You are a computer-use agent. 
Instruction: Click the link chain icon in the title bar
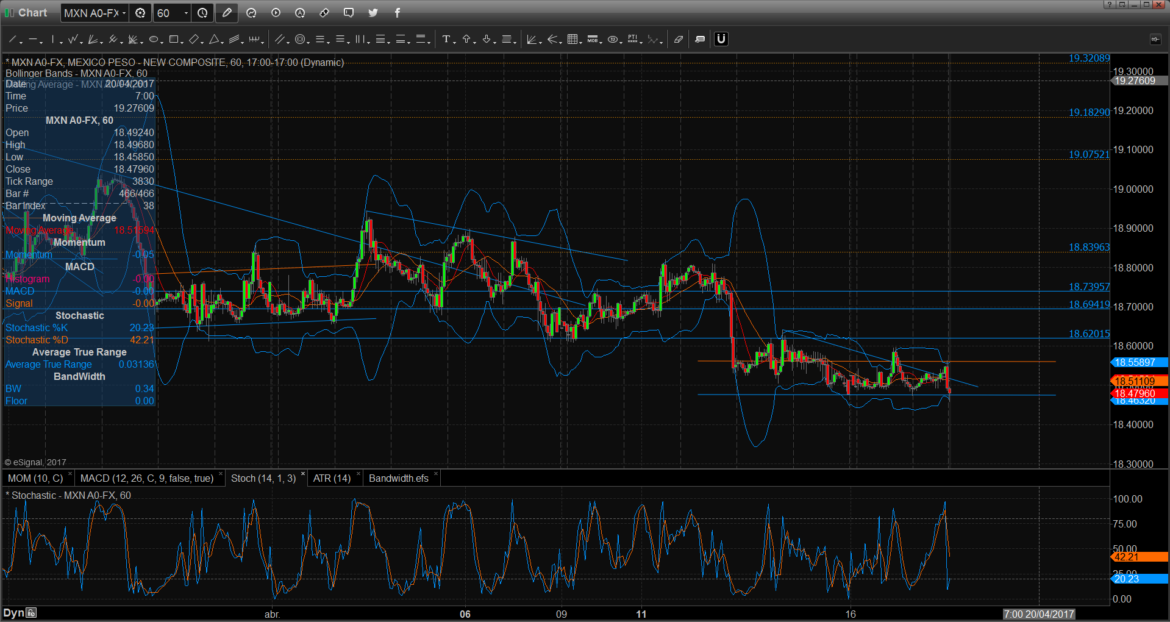[324, 13]
